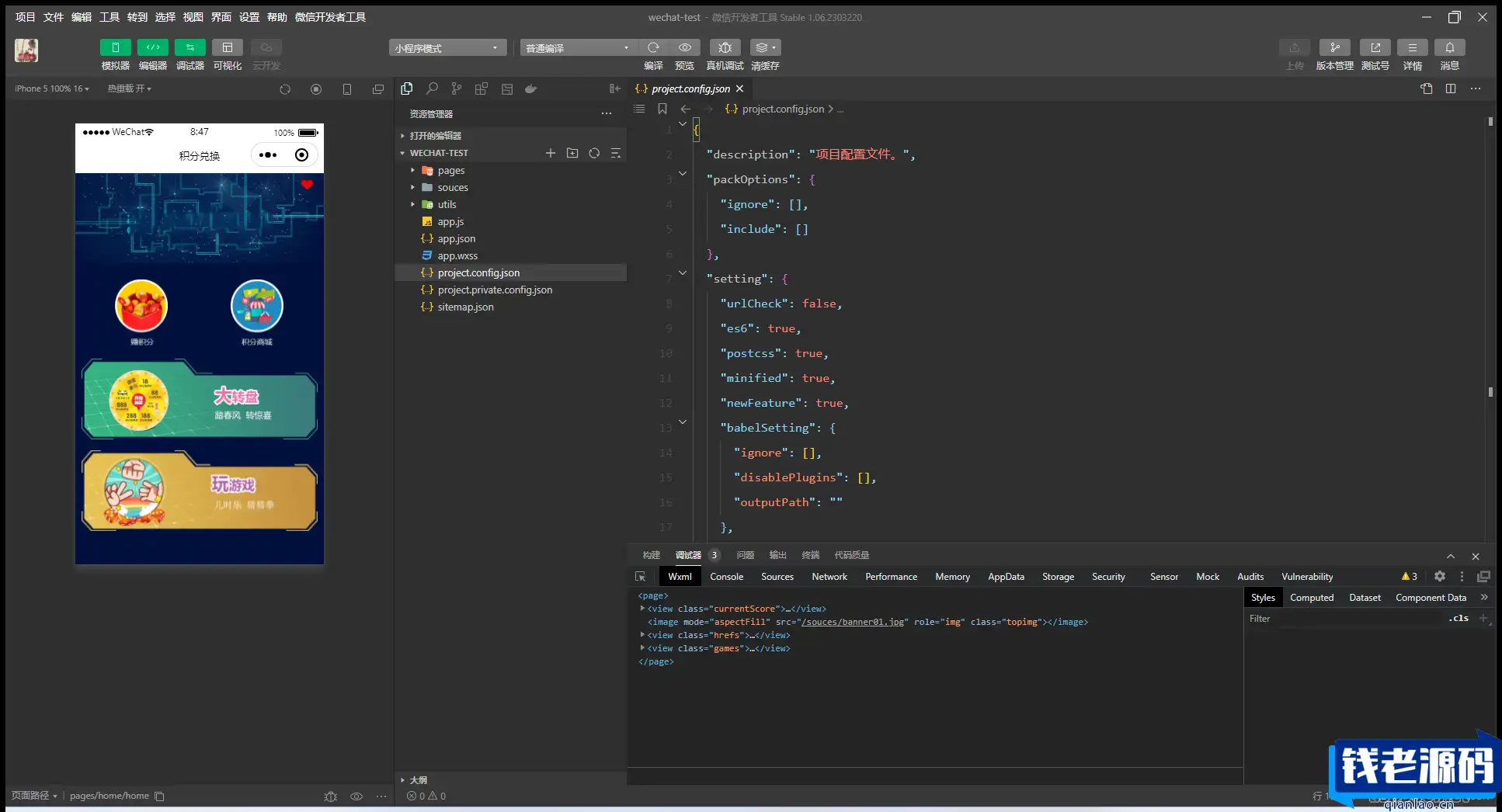Open the clear cache dropdown button
Screen dimensions: 1502x812
tap(765, 47)
